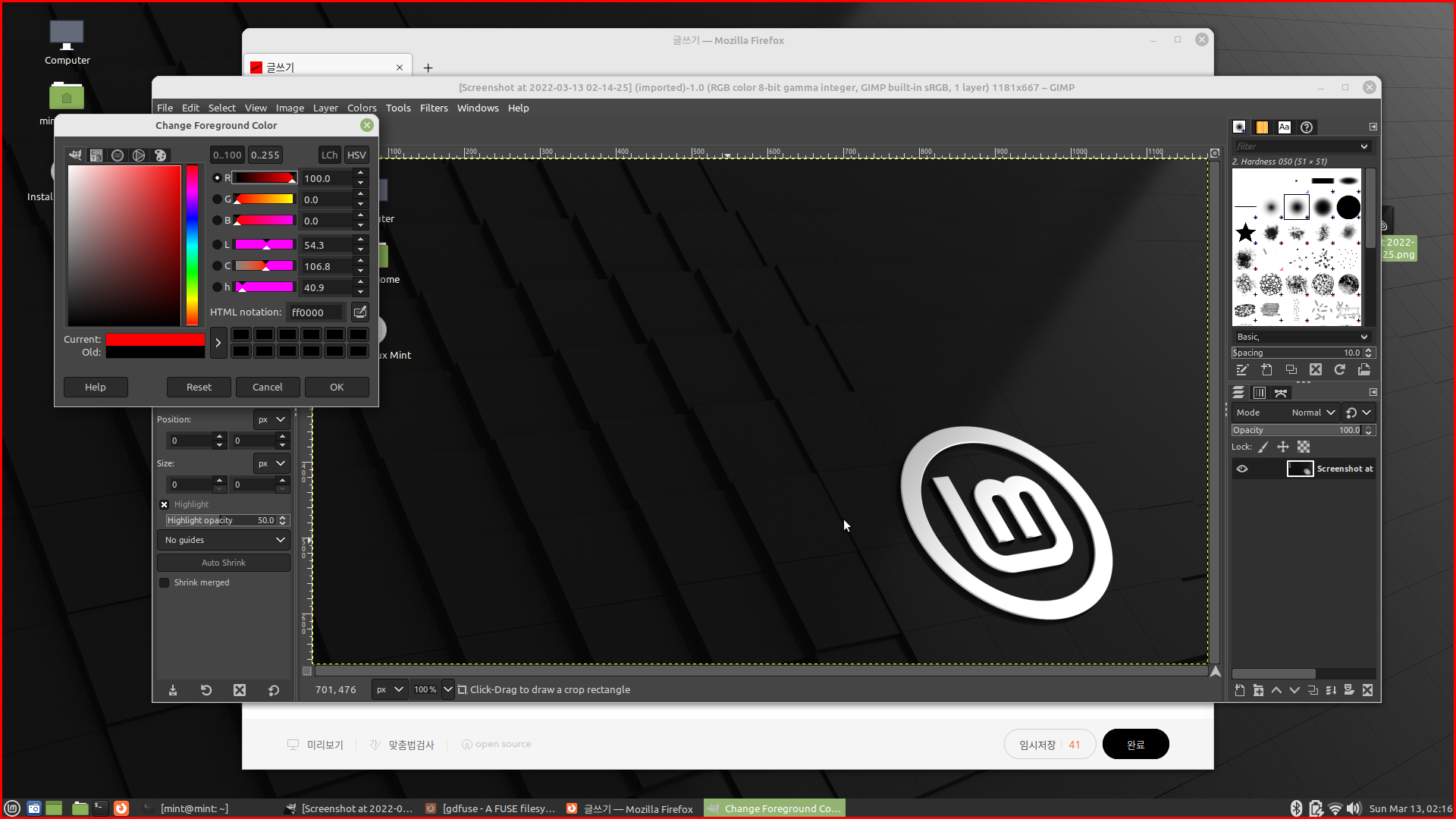Image resolution: width=1456 pixels, height=819 pixels.
Task: Select the B channel radio button
Action: tap(217, 221)
